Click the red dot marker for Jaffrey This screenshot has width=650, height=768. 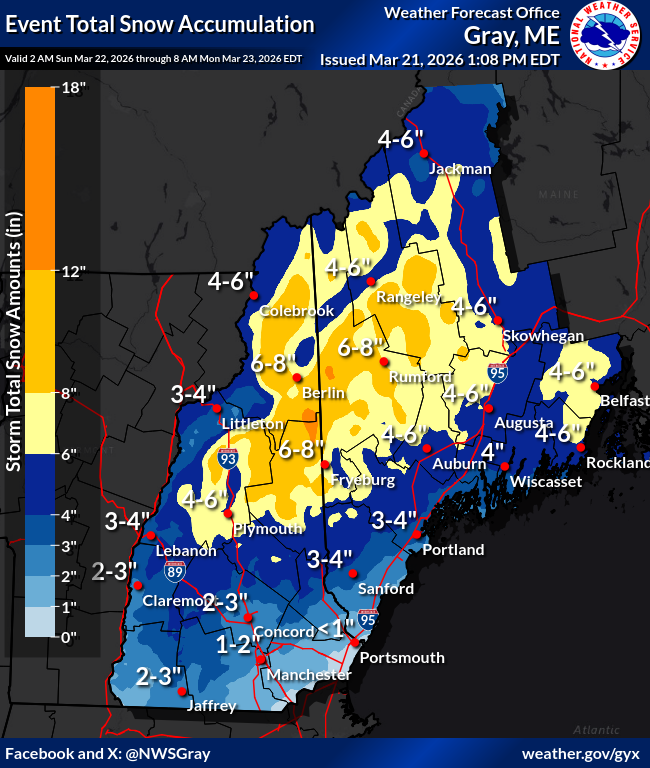point(181,691)
